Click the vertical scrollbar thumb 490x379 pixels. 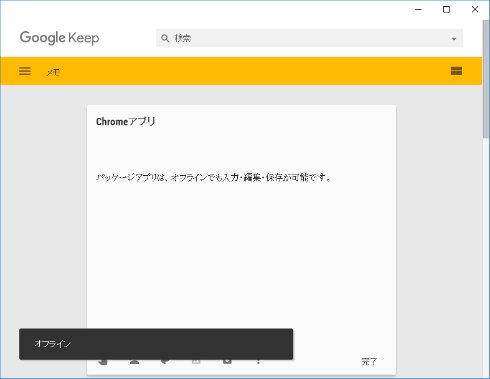[x=486, y=78]
